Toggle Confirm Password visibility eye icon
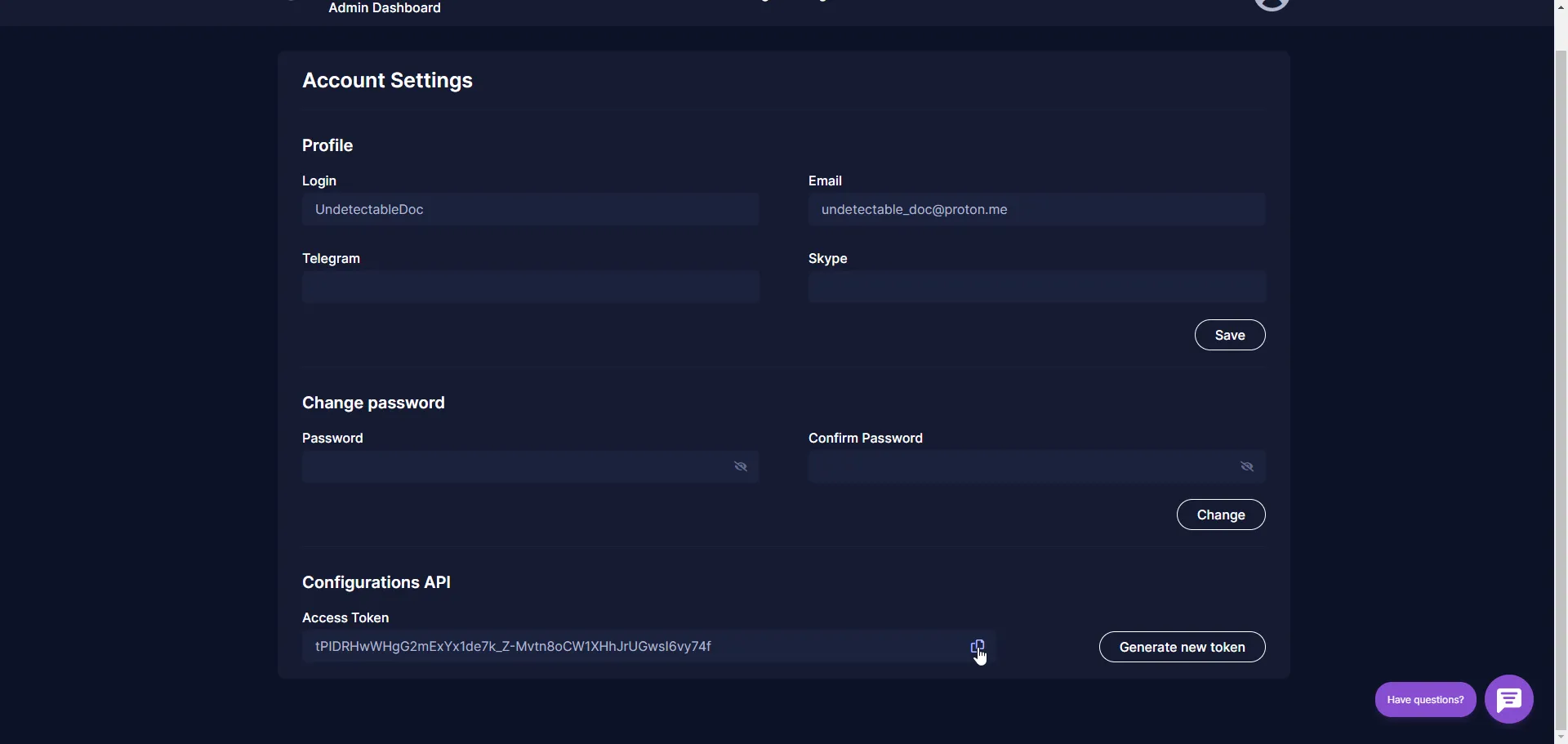Screen dimensions: 1568x744 point(1247,466)
